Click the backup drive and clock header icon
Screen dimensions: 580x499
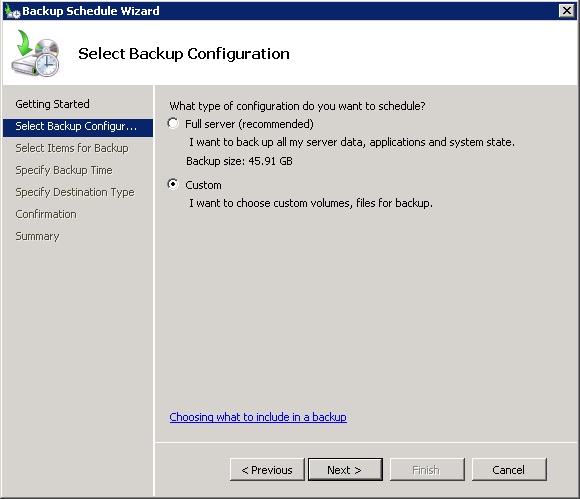click(x=36, y=53)
